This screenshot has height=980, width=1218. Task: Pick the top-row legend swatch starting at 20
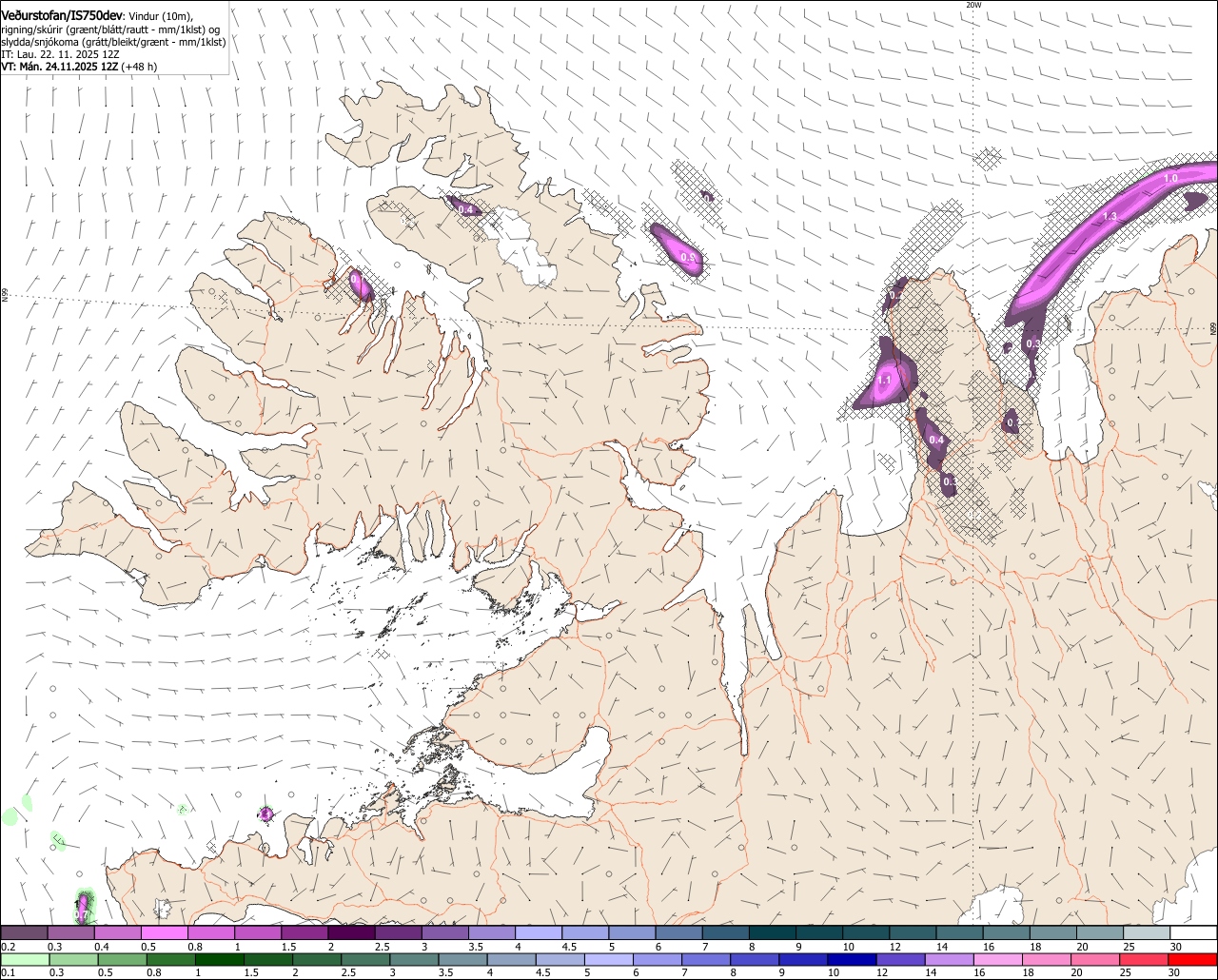click(x=1100, y=933)
